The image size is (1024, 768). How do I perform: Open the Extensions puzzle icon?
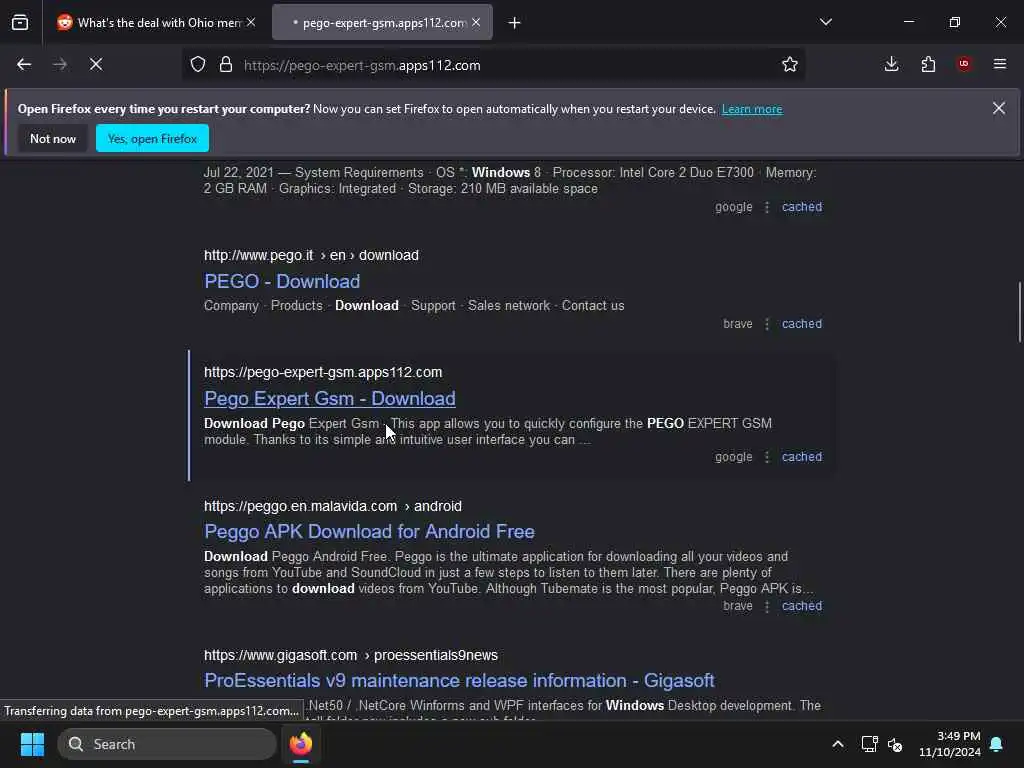point(928,65)
